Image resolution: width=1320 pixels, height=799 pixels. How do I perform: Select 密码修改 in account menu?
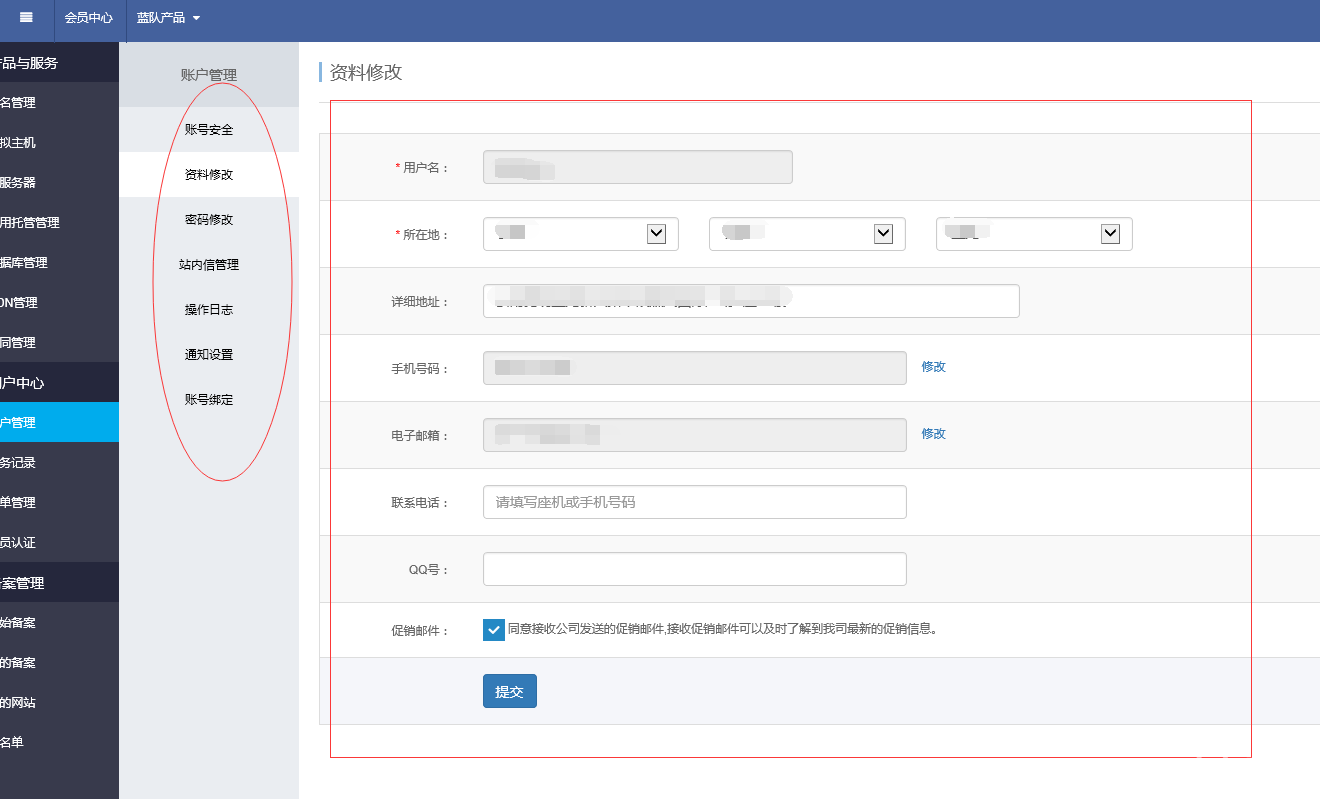[209, 220]
